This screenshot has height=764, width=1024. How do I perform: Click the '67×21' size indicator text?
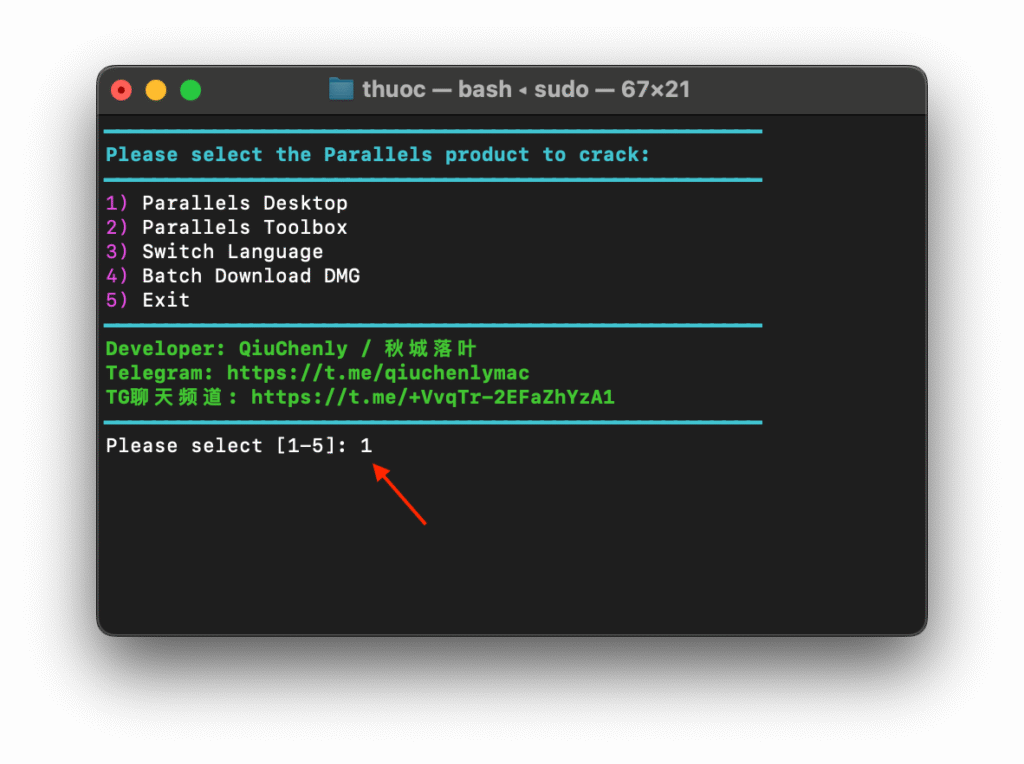pyautogui.click(x=655, y=89)
